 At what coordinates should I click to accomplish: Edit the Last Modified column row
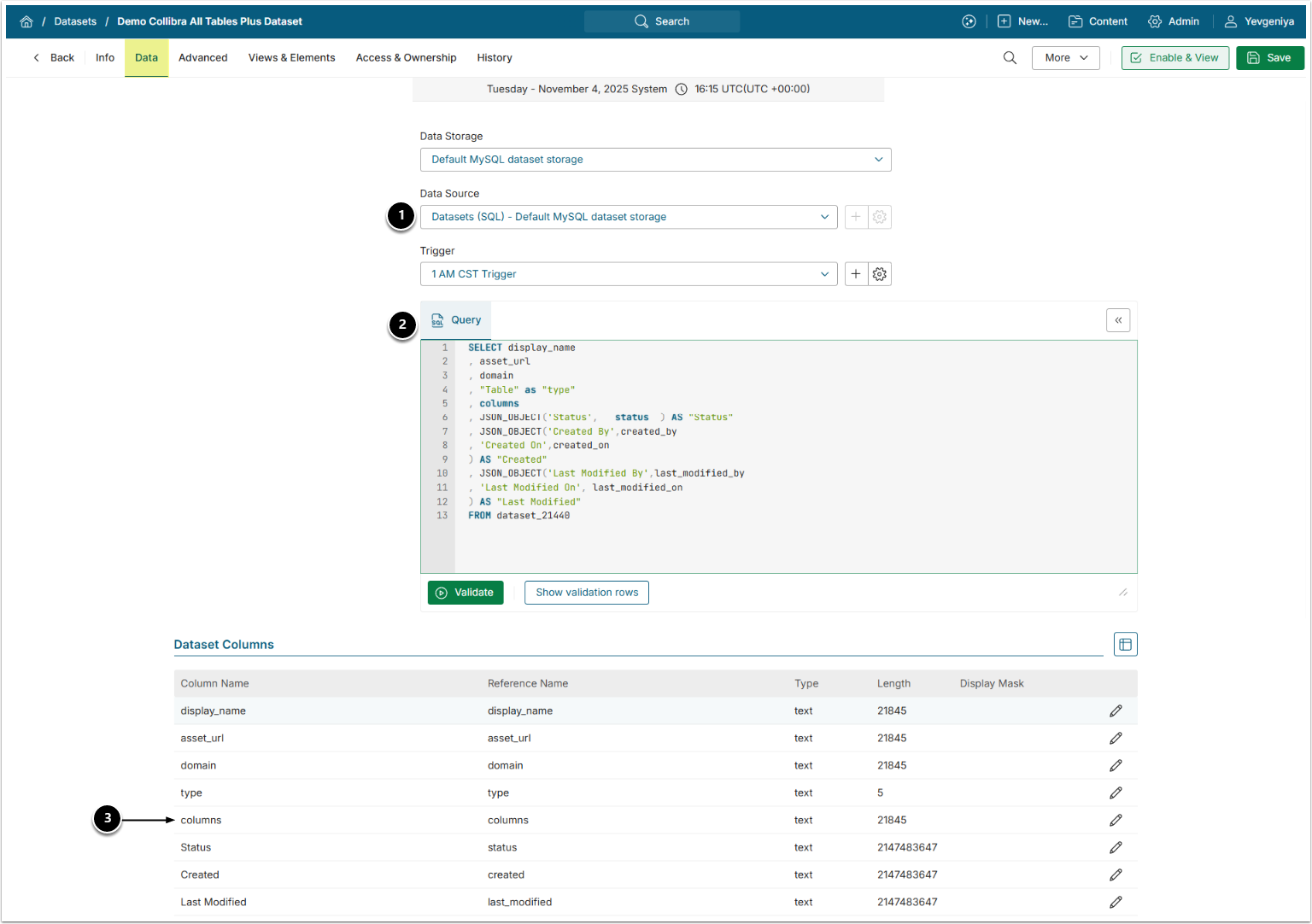tap(1116, 902)
